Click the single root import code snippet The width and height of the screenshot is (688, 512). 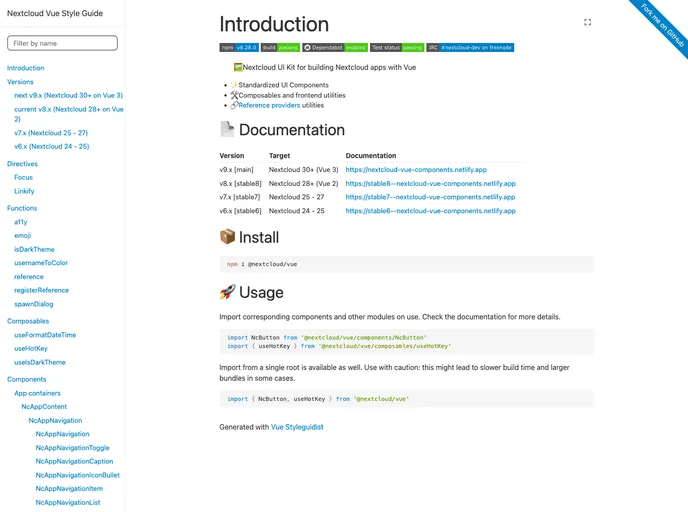coord(407,399)
